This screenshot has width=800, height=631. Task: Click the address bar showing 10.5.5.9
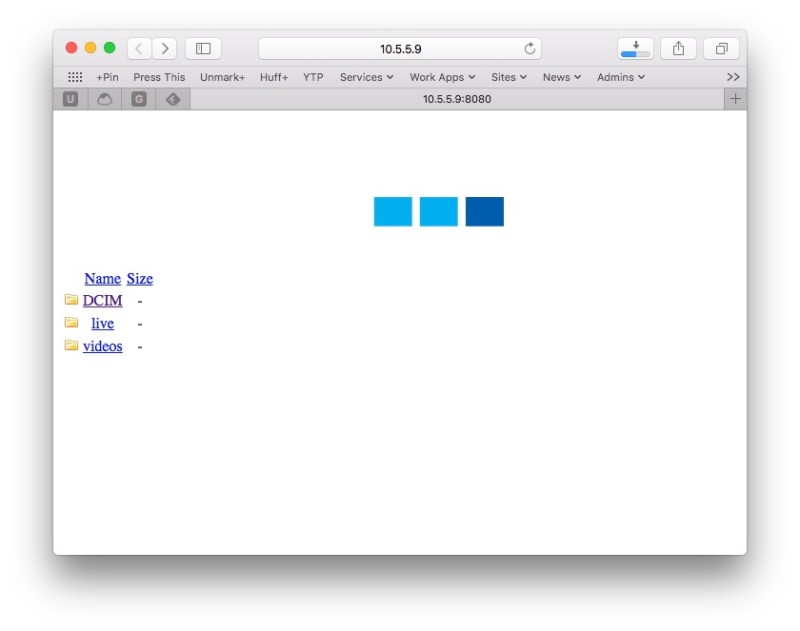pyautogui.click(x=399, y=47)
